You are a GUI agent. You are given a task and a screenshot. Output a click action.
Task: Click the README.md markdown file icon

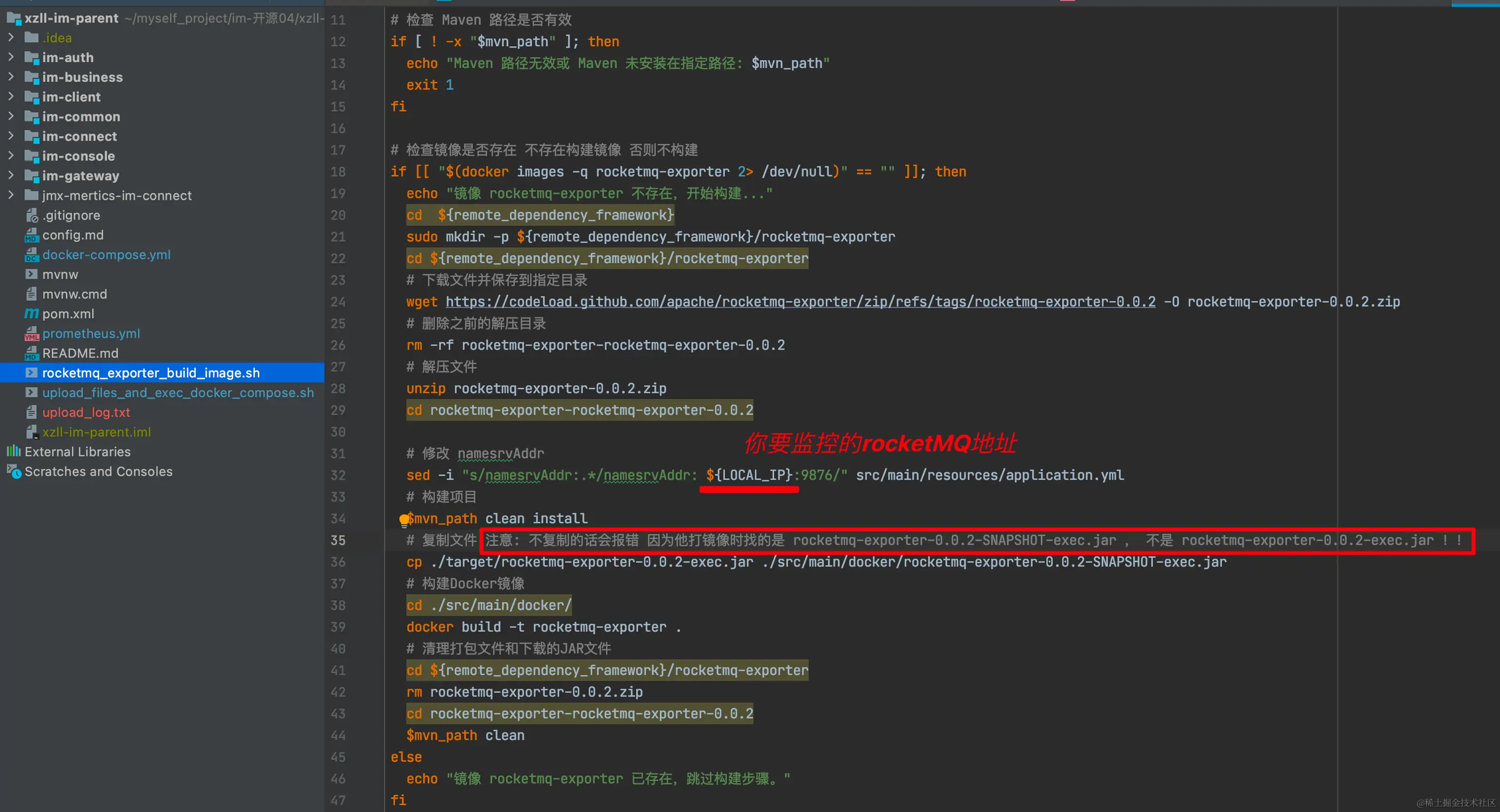tap(31, 353)
